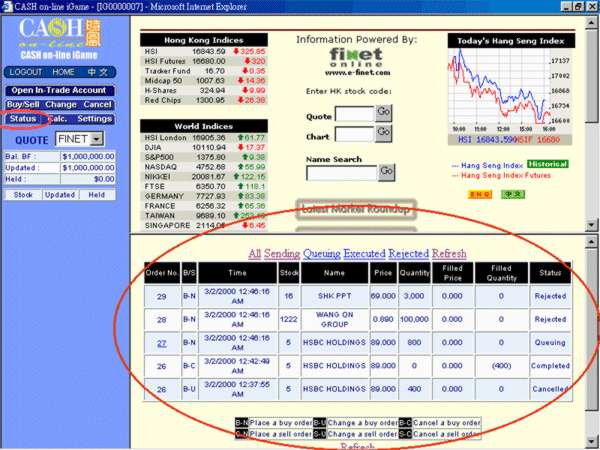Switch language to Chinese 中文
The height and width of the screenshot is (450, 600).
point(97,72)
